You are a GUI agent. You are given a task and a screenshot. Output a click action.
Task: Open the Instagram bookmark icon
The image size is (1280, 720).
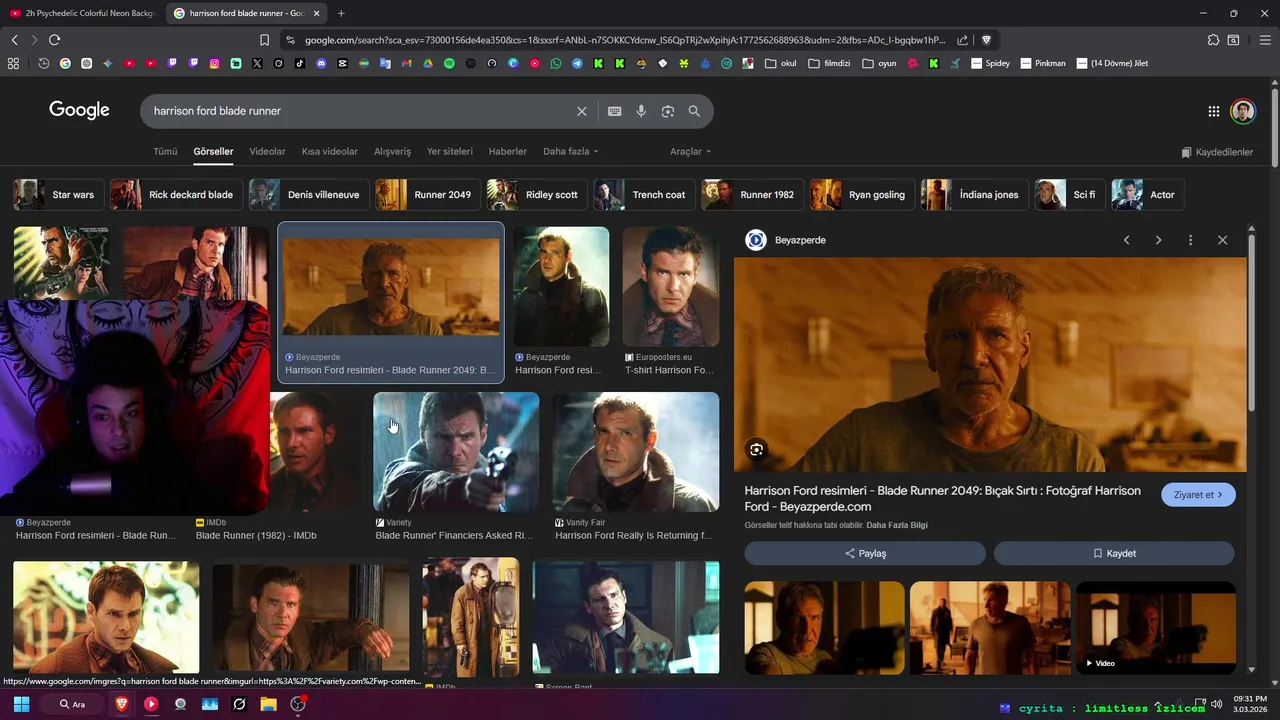214,63
